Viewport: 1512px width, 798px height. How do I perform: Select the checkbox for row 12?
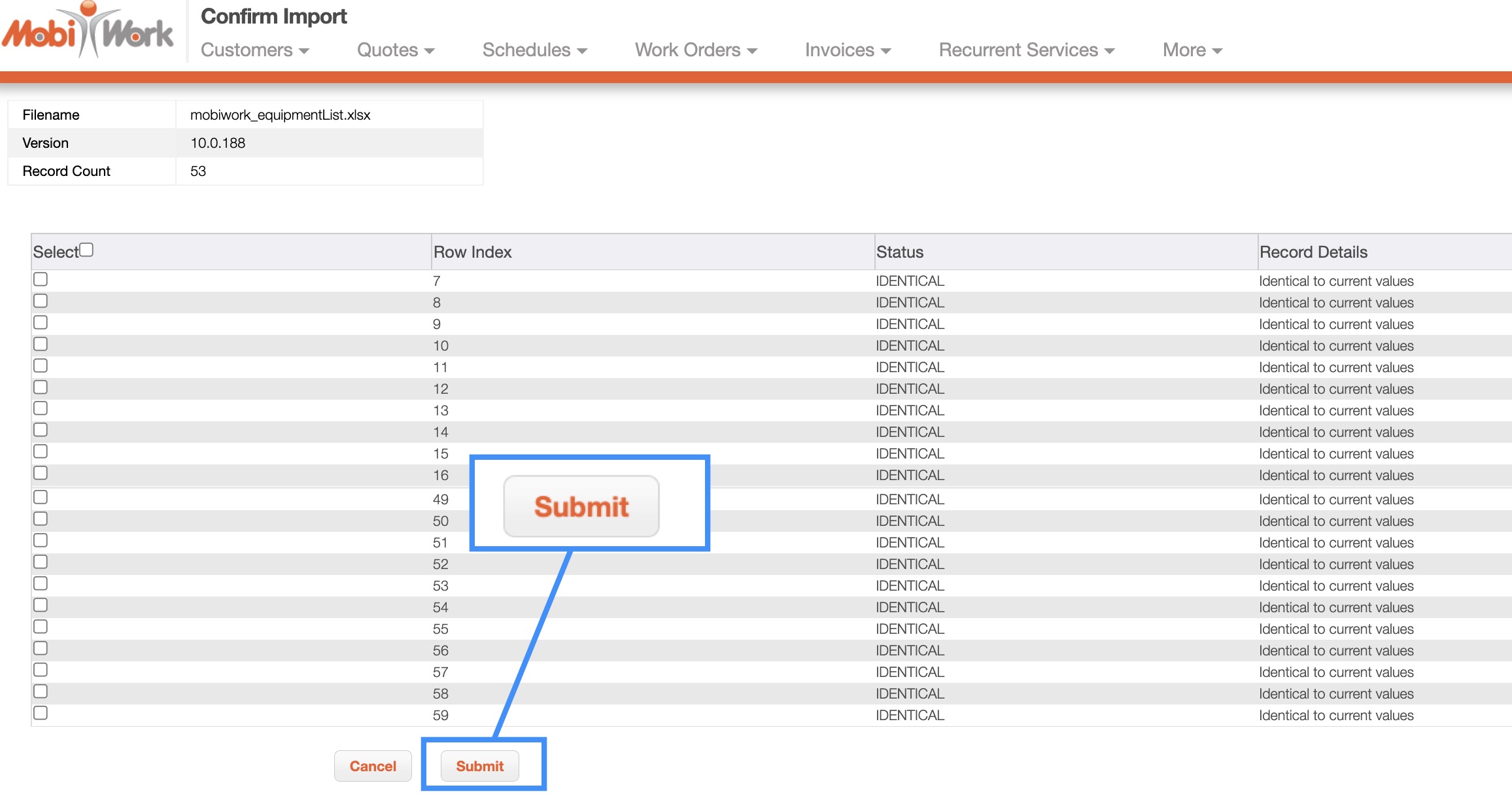(41, 387)
